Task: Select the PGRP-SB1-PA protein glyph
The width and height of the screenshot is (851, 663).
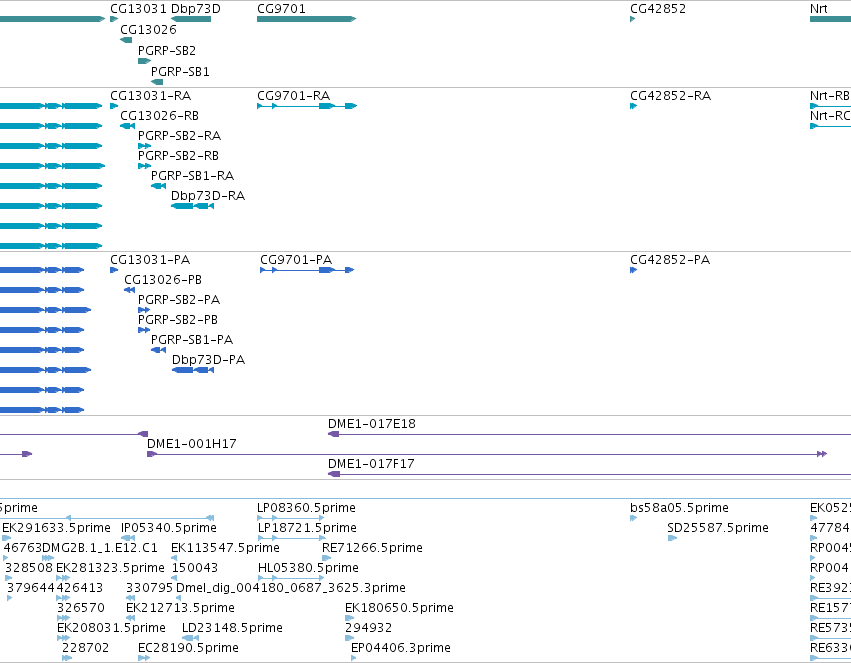Action: coord(158,350)
